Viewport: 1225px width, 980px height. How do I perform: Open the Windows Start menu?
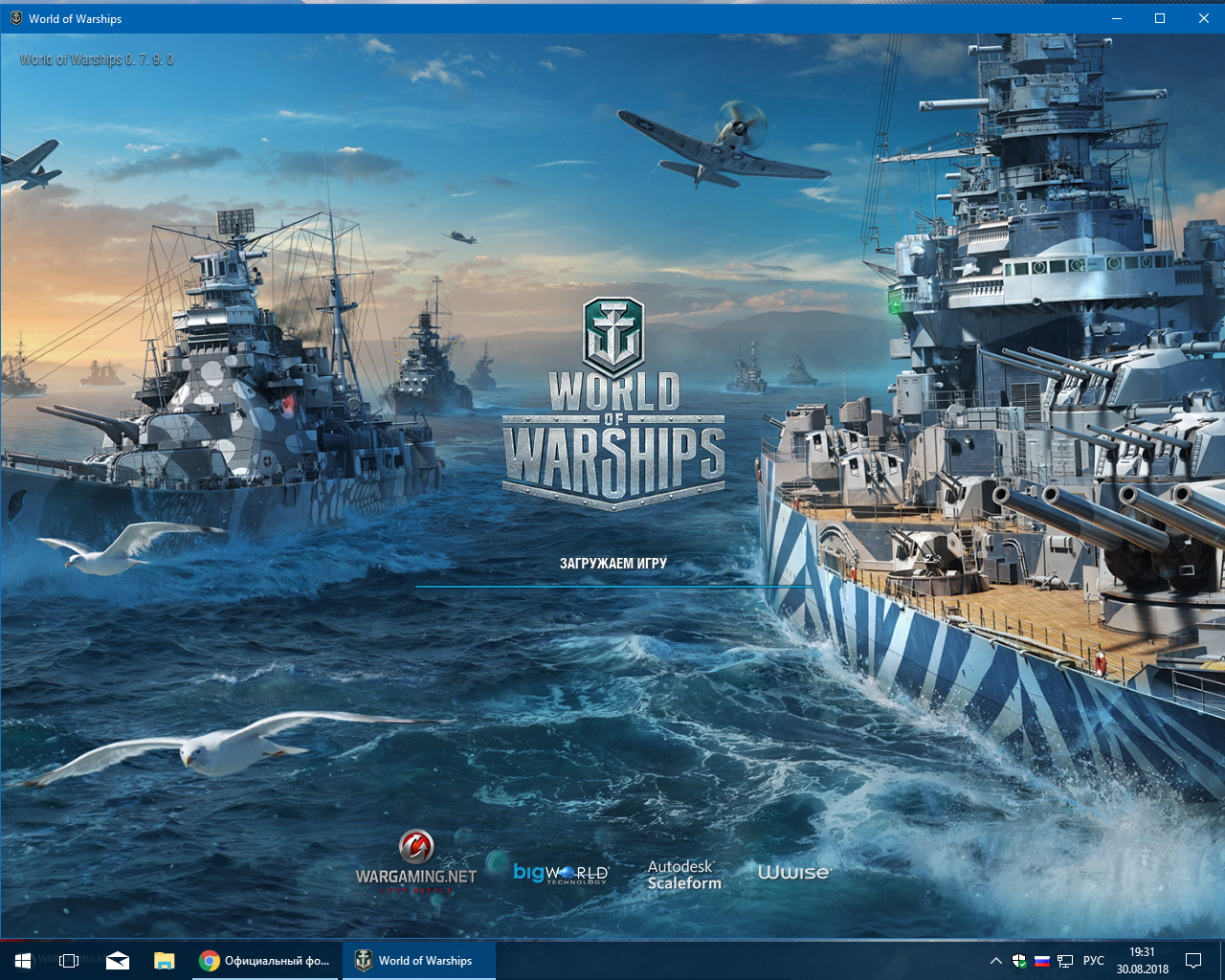pos(23,960)
